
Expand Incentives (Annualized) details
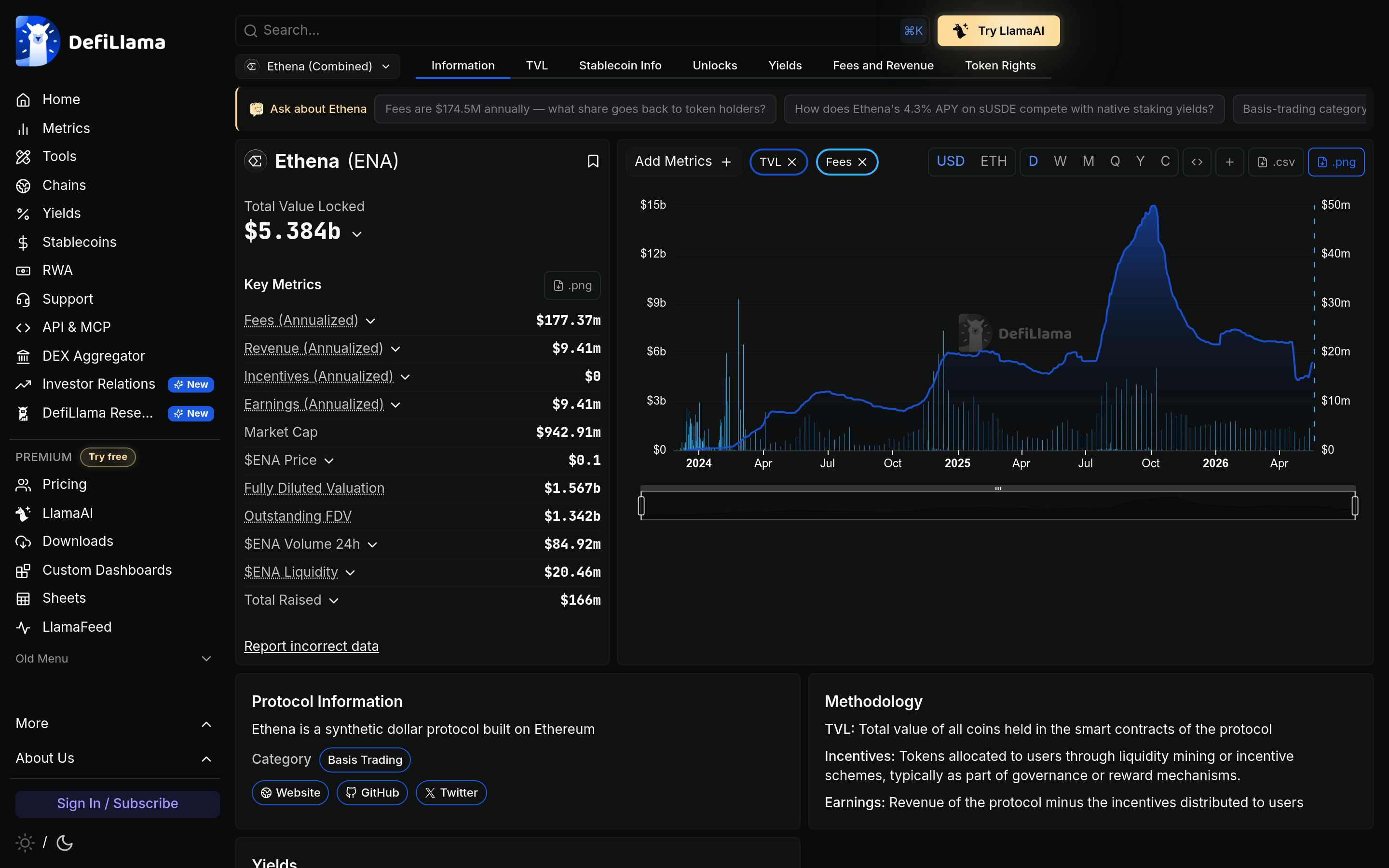(x=405, y=377)
